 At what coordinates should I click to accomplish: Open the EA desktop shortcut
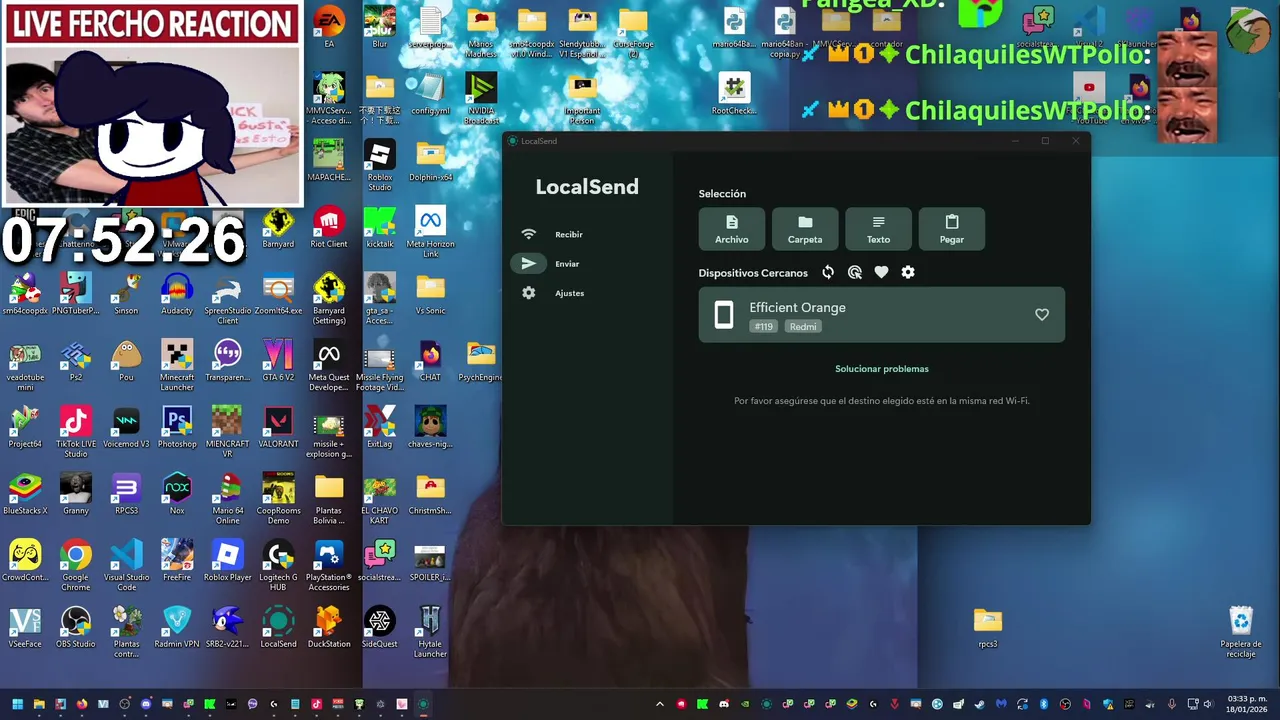[x=329, y=27]
